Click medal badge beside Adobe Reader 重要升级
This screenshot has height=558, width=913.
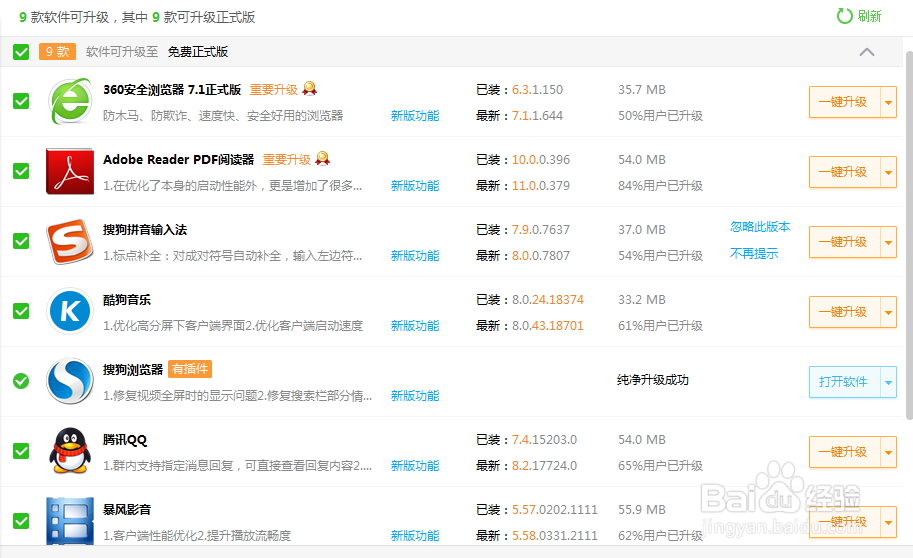323,158
